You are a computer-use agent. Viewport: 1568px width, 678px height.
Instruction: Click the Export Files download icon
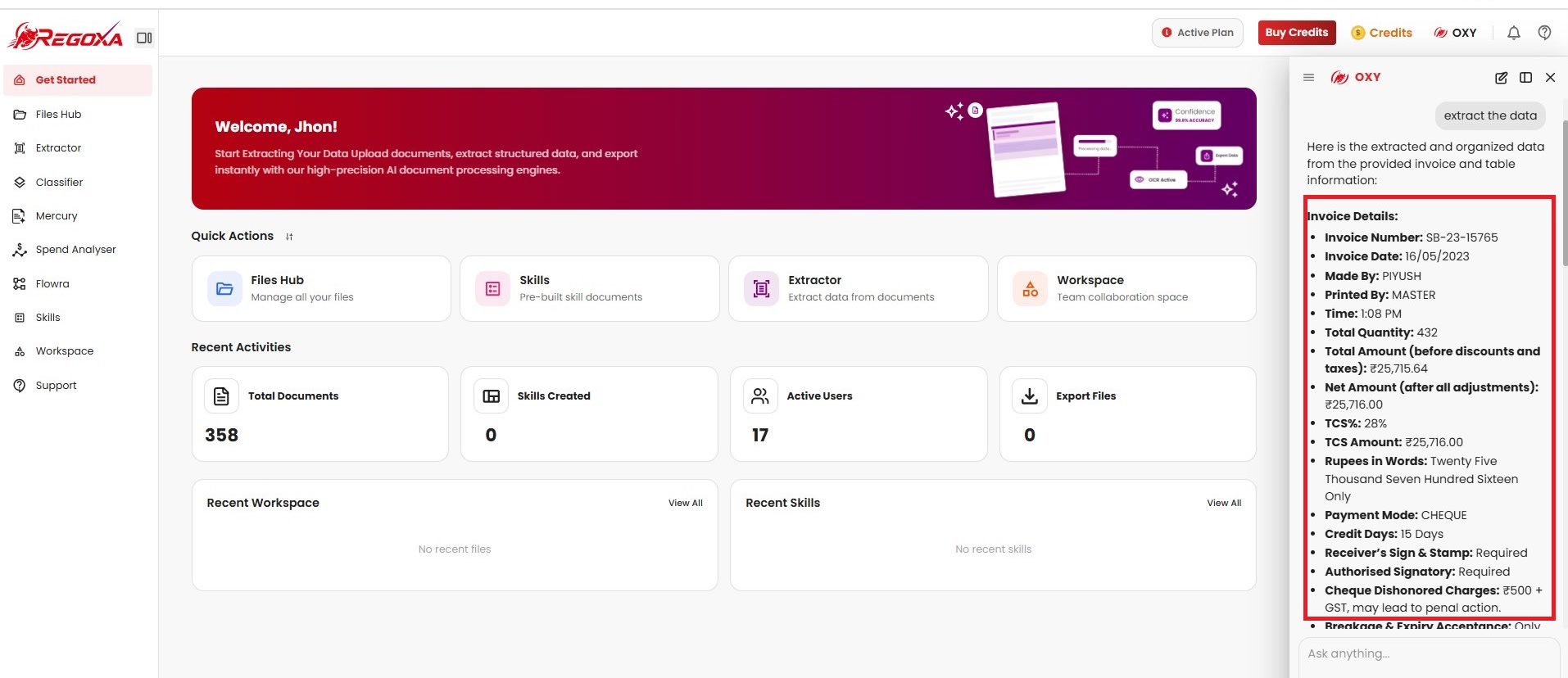click(1030, 396)
